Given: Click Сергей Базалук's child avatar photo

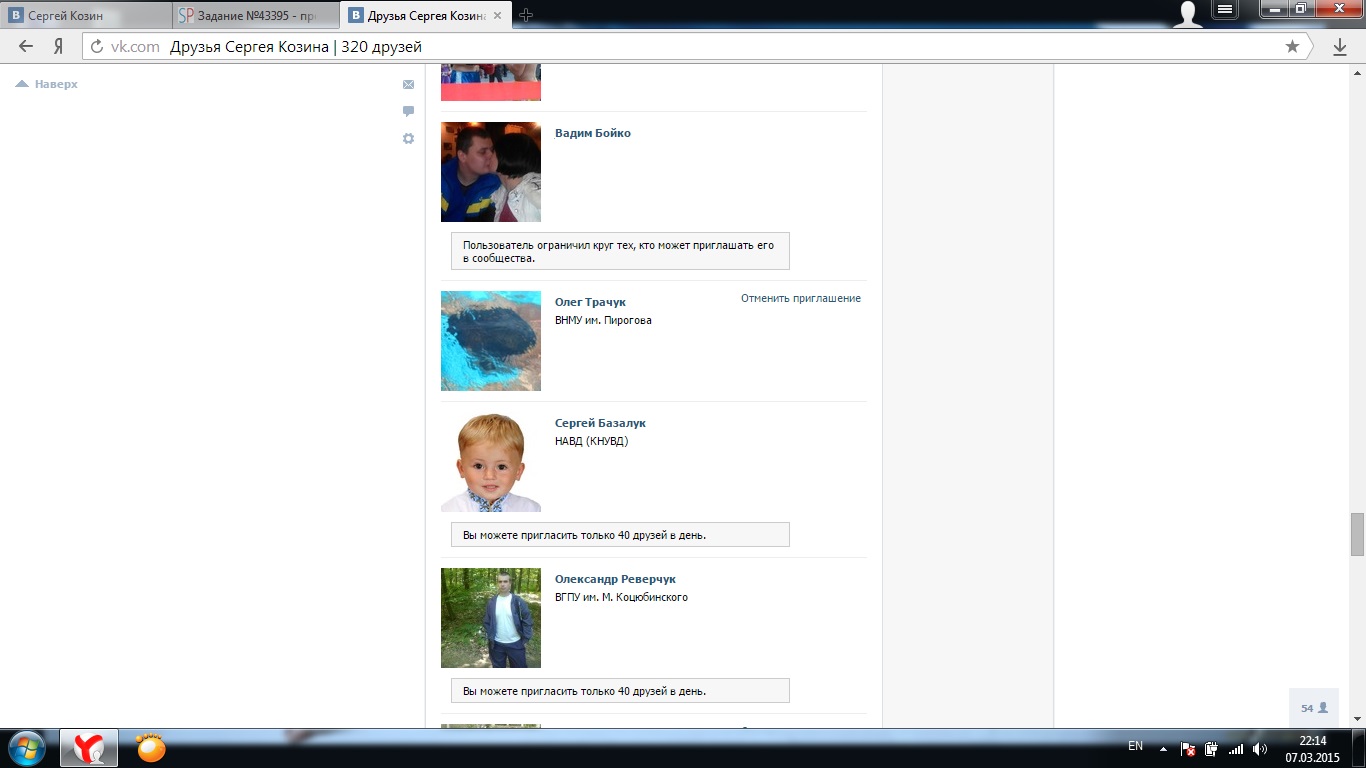Looking at the screenshot, I should [x=491, y=462].
